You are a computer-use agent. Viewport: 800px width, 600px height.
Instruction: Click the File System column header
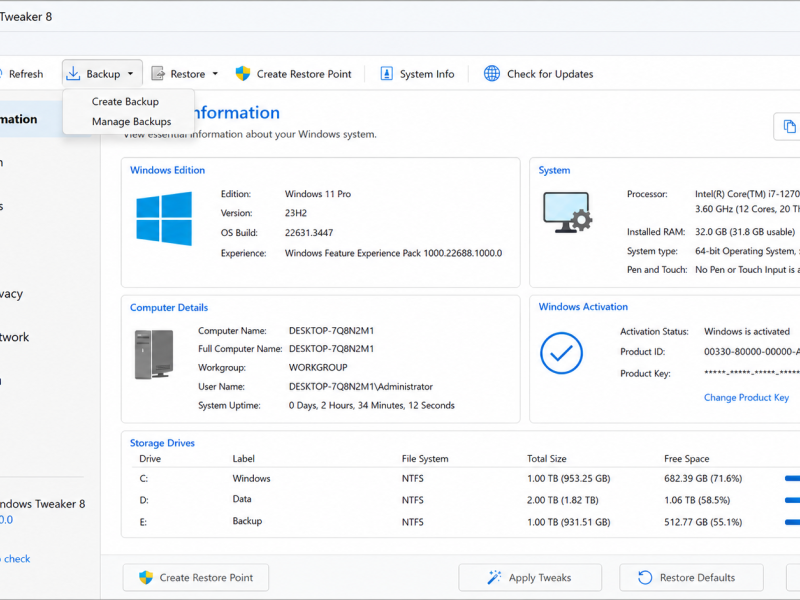pos(425,459)
